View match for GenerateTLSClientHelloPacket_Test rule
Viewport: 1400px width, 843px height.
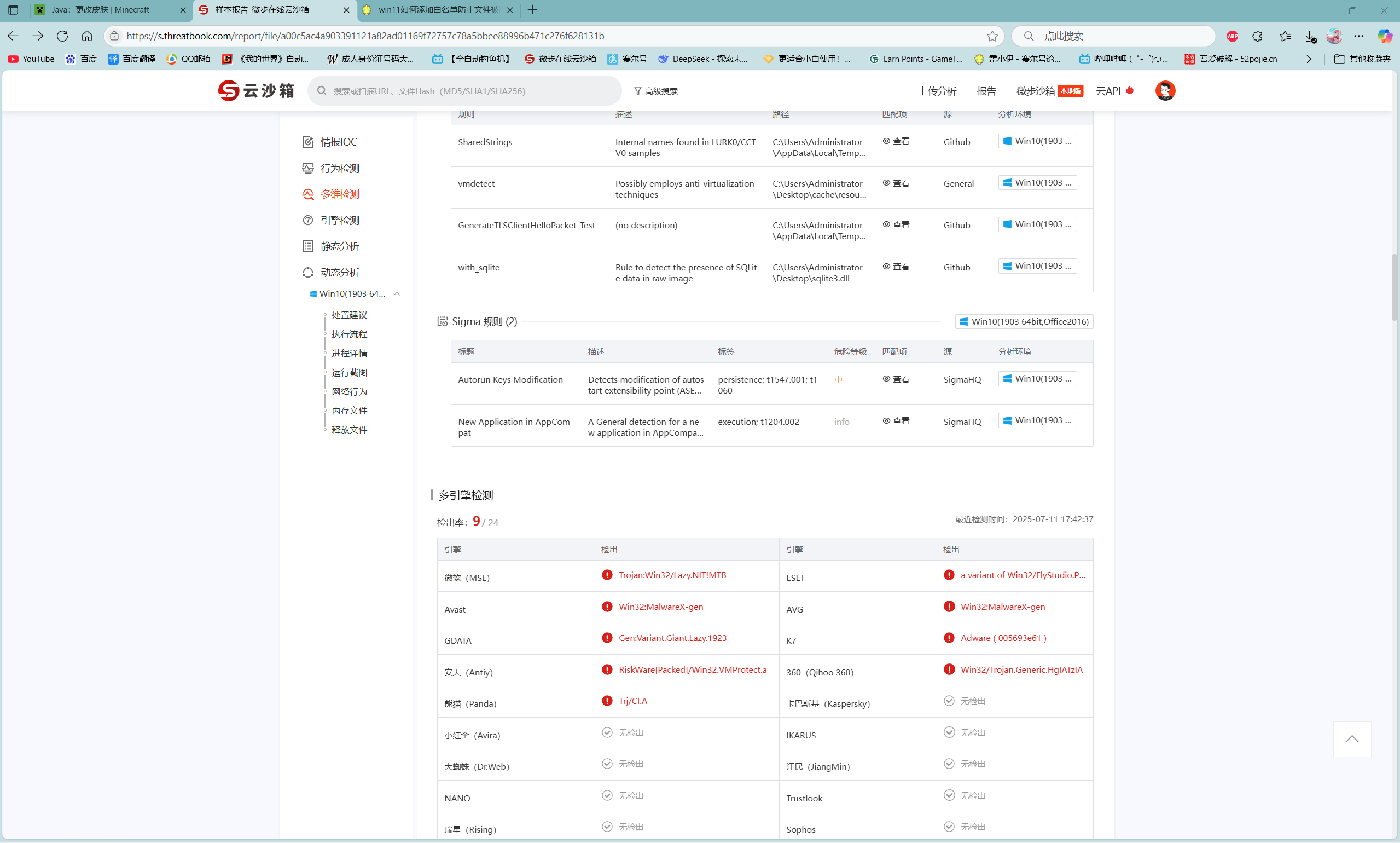click(x=896, y=224)
